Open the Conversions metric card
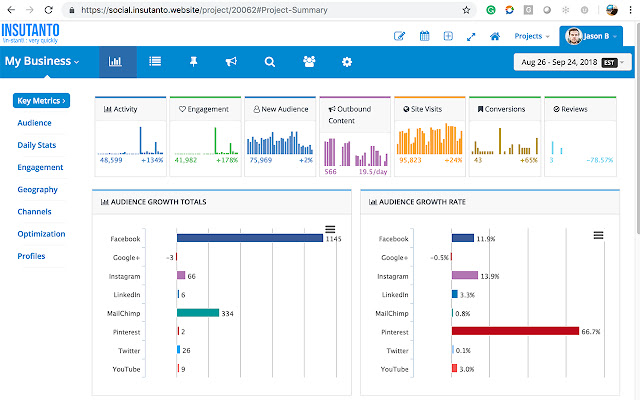 click(x=505, y=137)
